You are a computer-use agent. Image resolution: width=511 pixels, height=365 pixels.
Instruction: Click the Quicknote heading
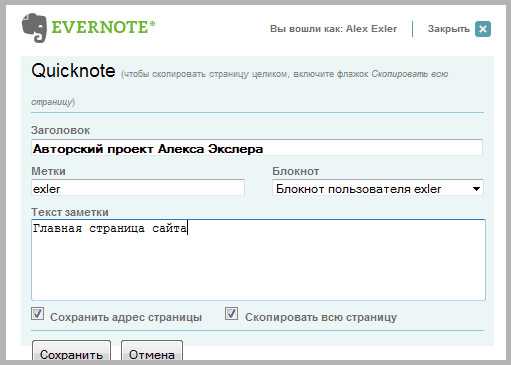pos(73,71)
